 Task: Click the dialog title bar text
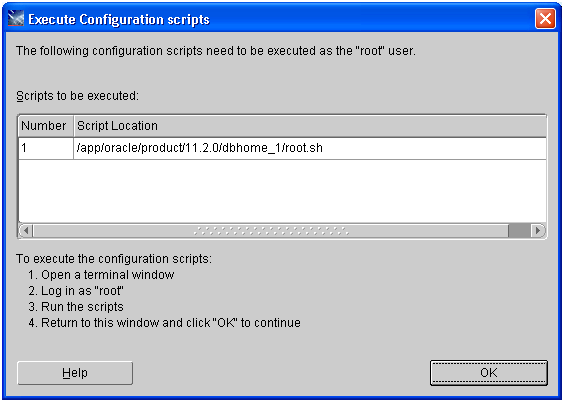click(119, 19)
